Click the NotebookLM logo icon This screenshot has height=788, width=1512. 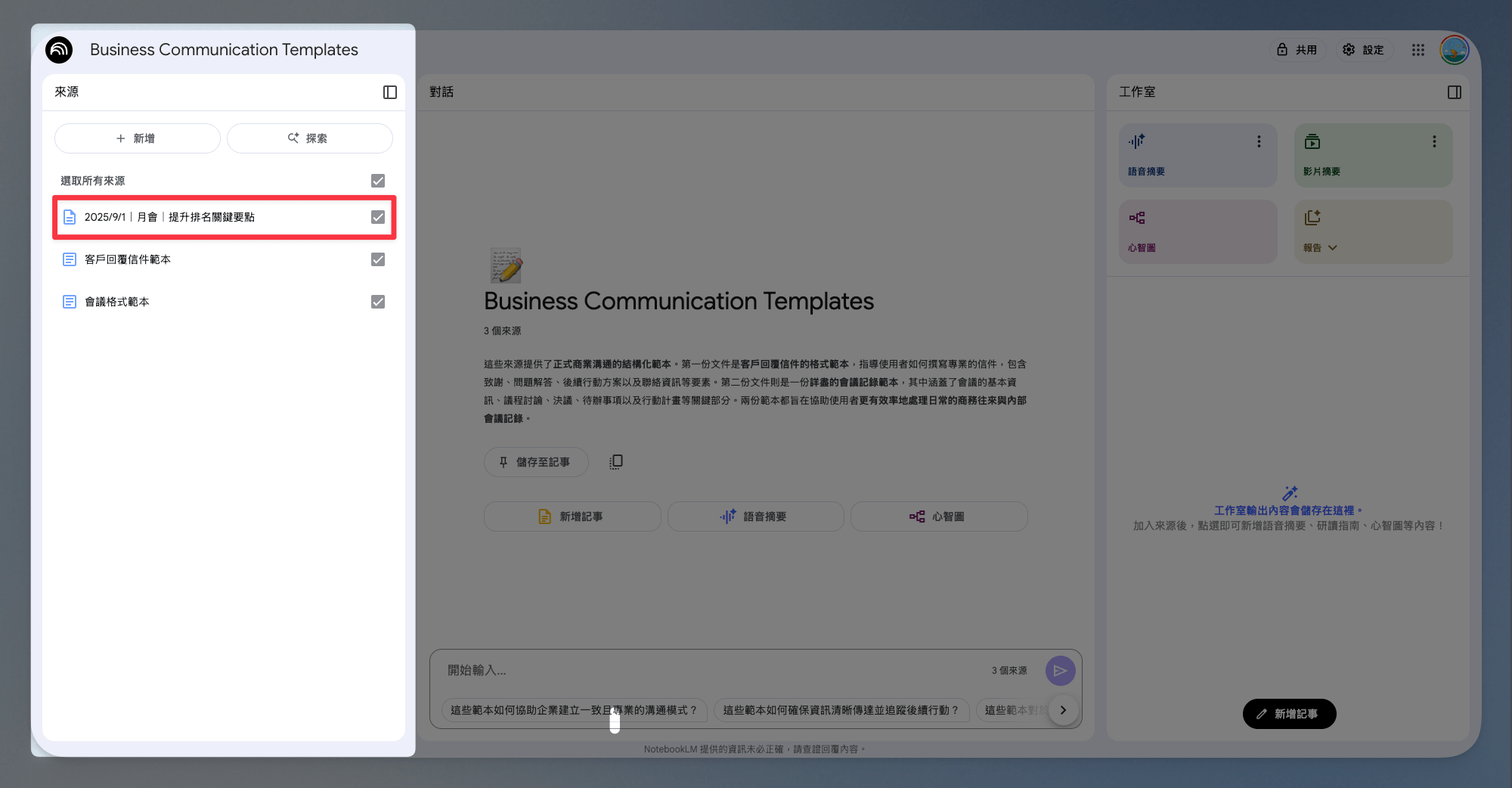pos(59,50)
